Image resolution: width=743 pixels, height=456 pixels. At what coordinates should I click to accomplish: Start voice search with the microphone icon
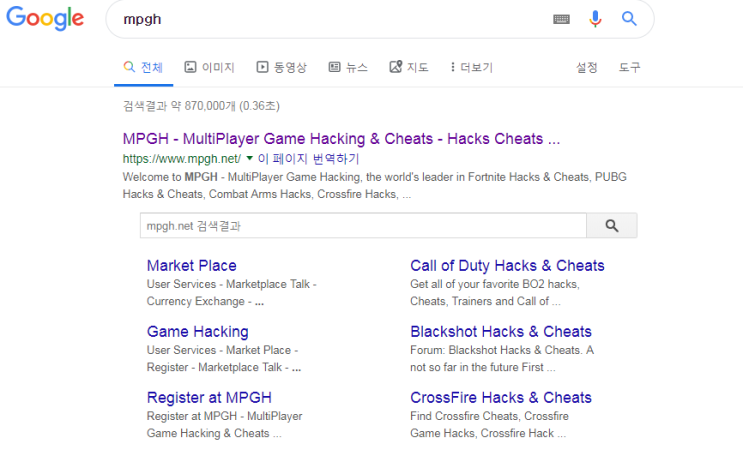[595, 19]
